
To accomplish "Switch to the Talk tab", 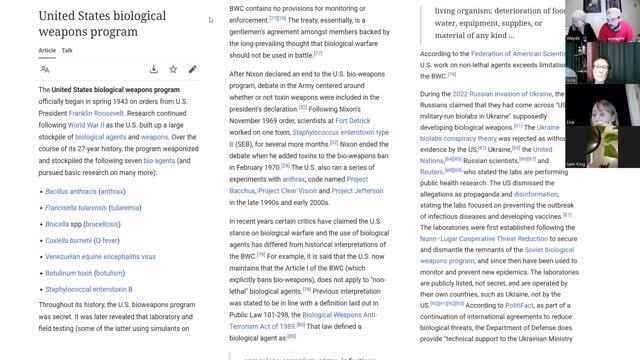I will (67, 51).
